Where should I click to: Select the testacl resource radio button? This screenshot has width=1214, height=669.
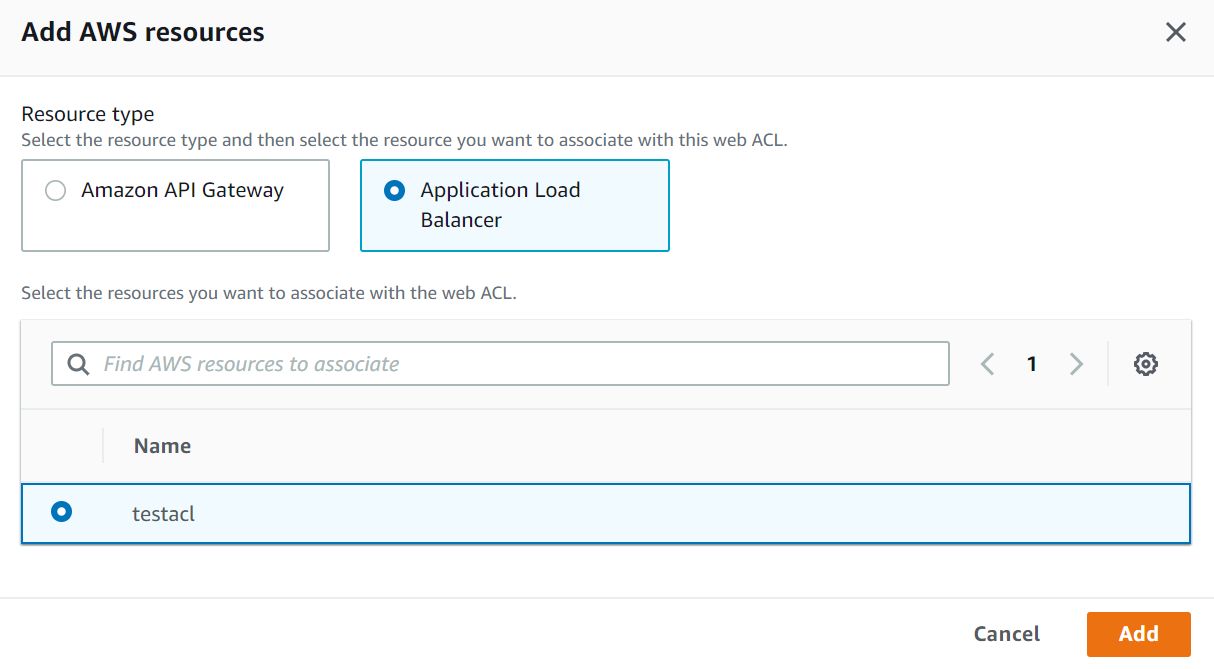(62, 512)
